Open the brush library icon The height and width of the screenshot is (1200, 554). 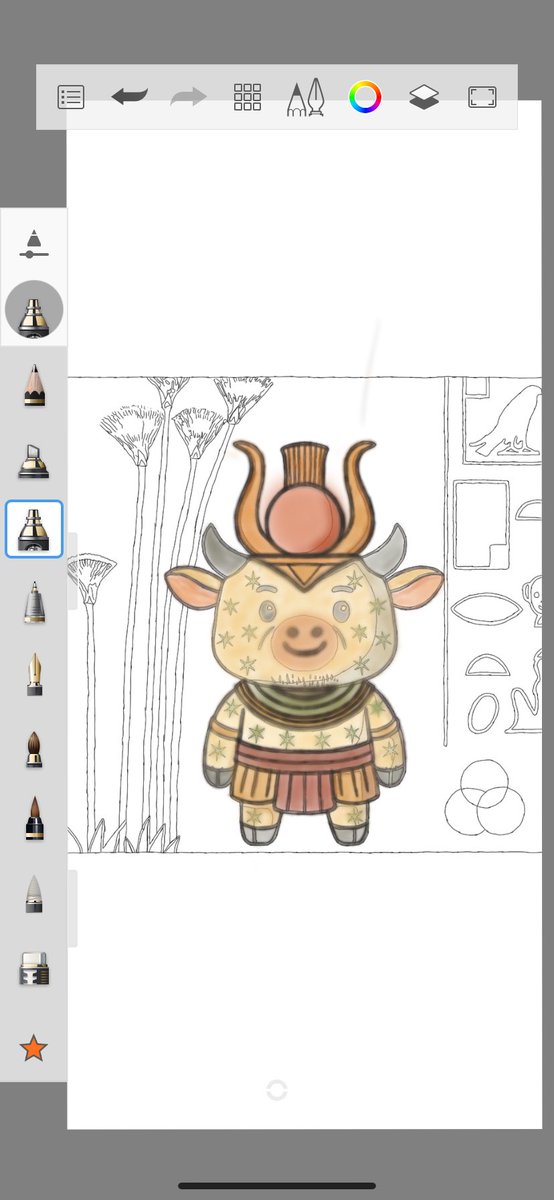(x=306, y=97)
